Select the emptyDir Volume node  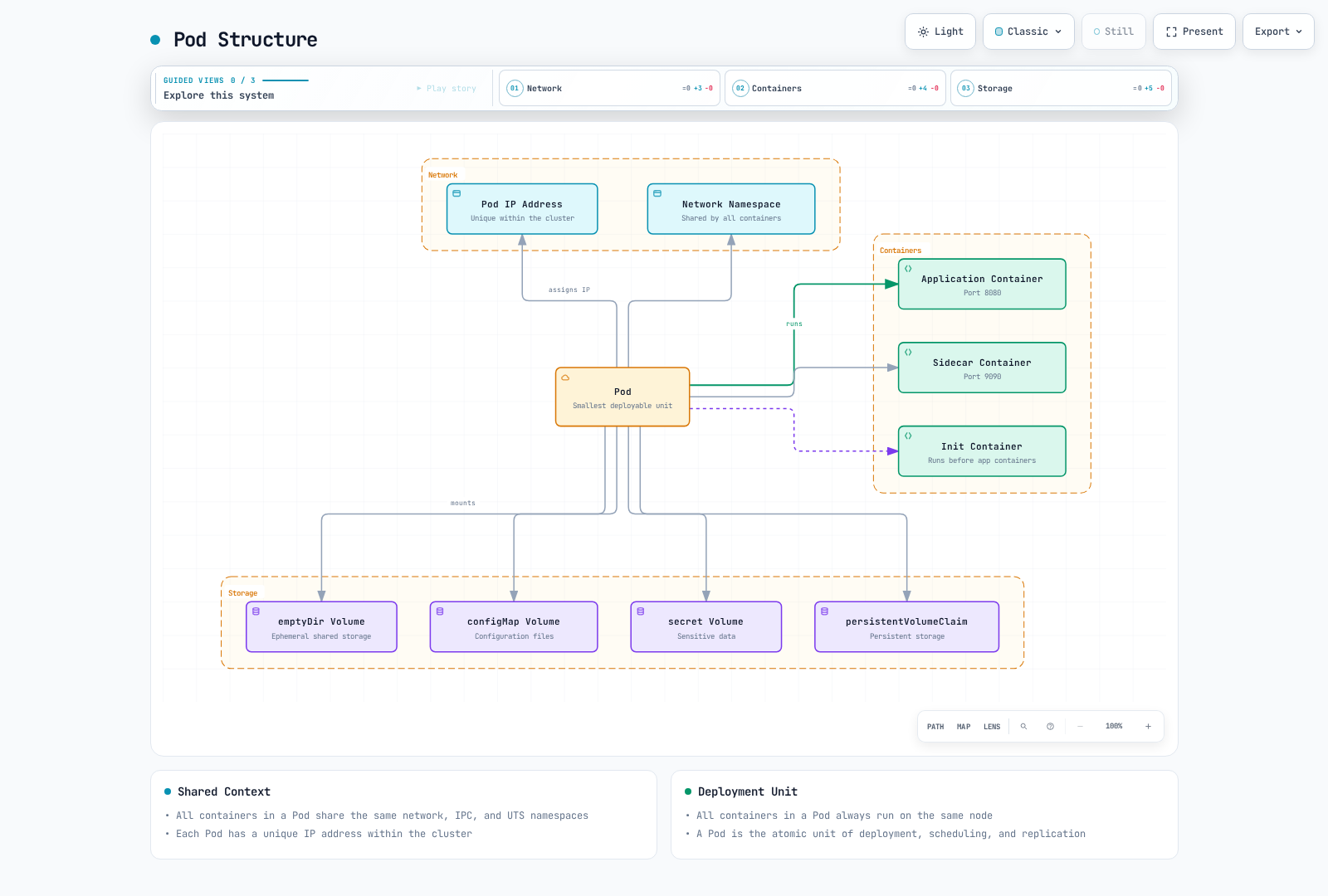(321, 627)
